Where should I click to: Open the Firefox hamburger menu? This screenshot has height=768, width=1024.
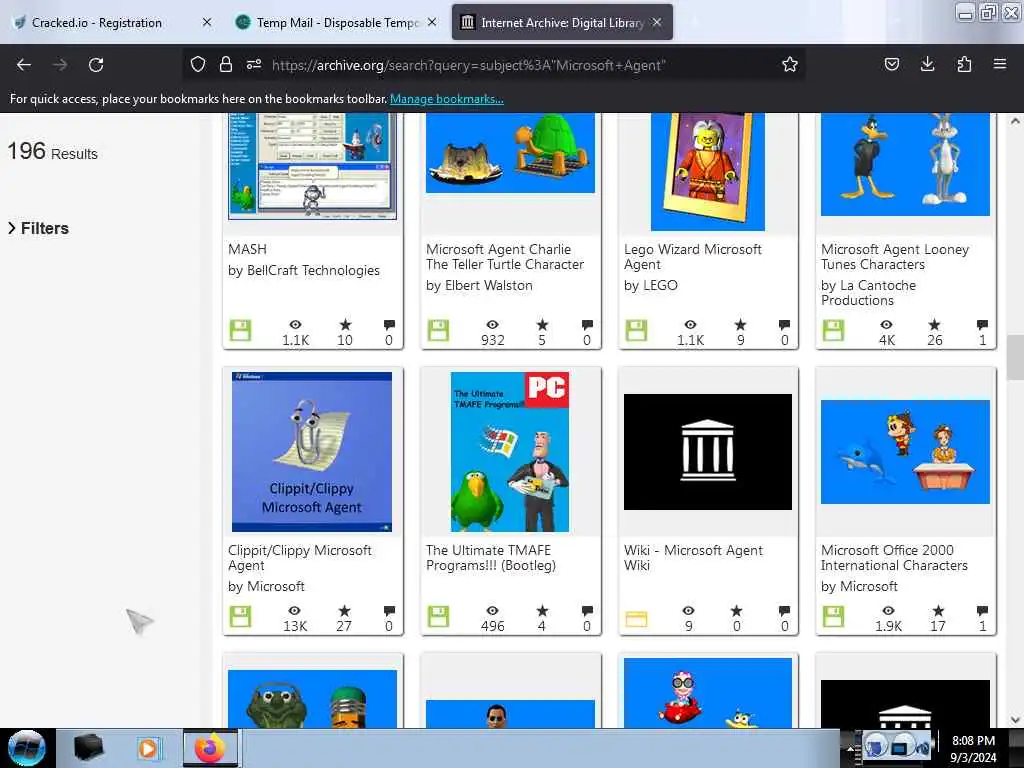[x=999, y=65]
